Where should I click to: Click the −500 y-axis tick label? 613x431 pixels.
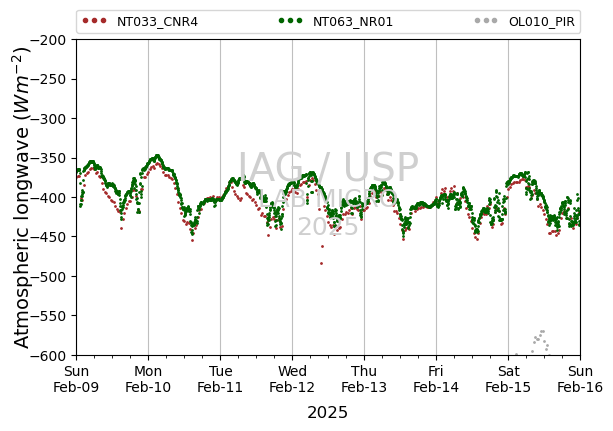(x=48, y=277)
